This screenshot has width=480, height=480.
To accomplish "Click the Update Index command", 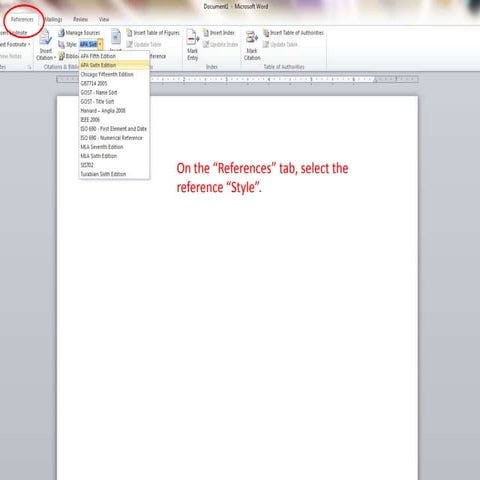I will [x=220, y=44].
